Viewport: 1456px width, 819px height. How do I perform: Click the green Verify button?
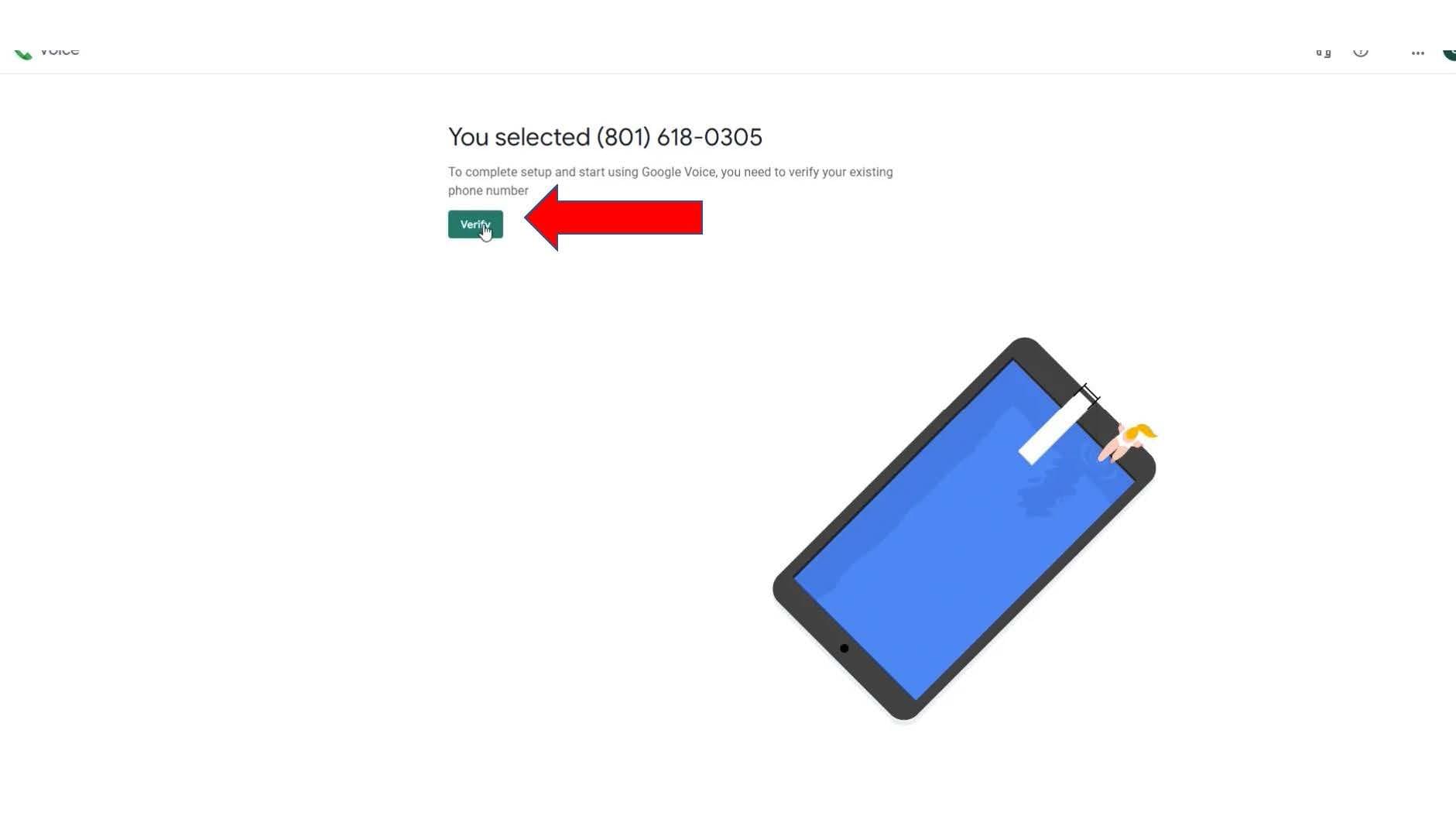pyautogui.click(x=475, y=224)
